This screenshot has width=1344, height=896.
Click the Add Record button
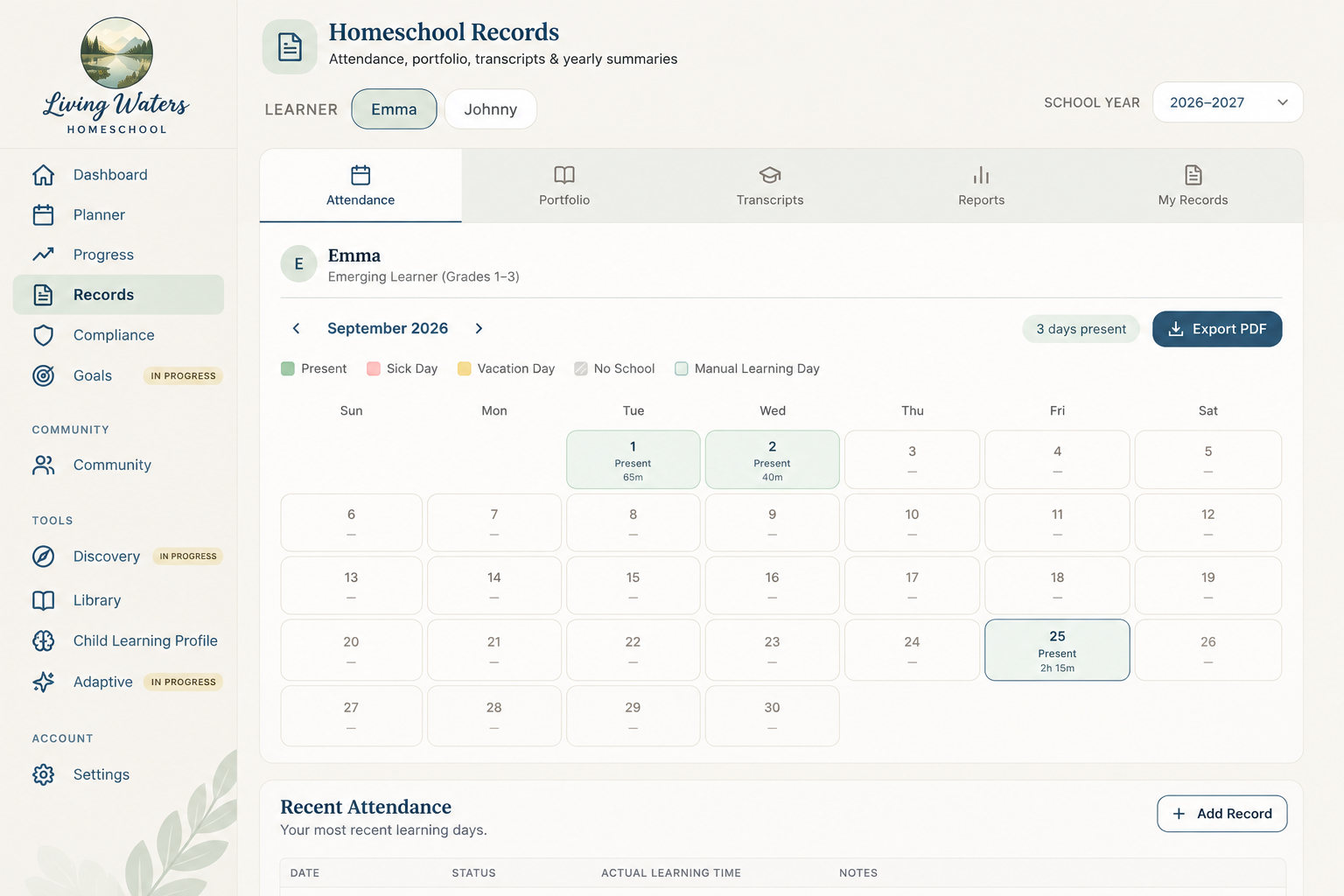(1221, 814)
